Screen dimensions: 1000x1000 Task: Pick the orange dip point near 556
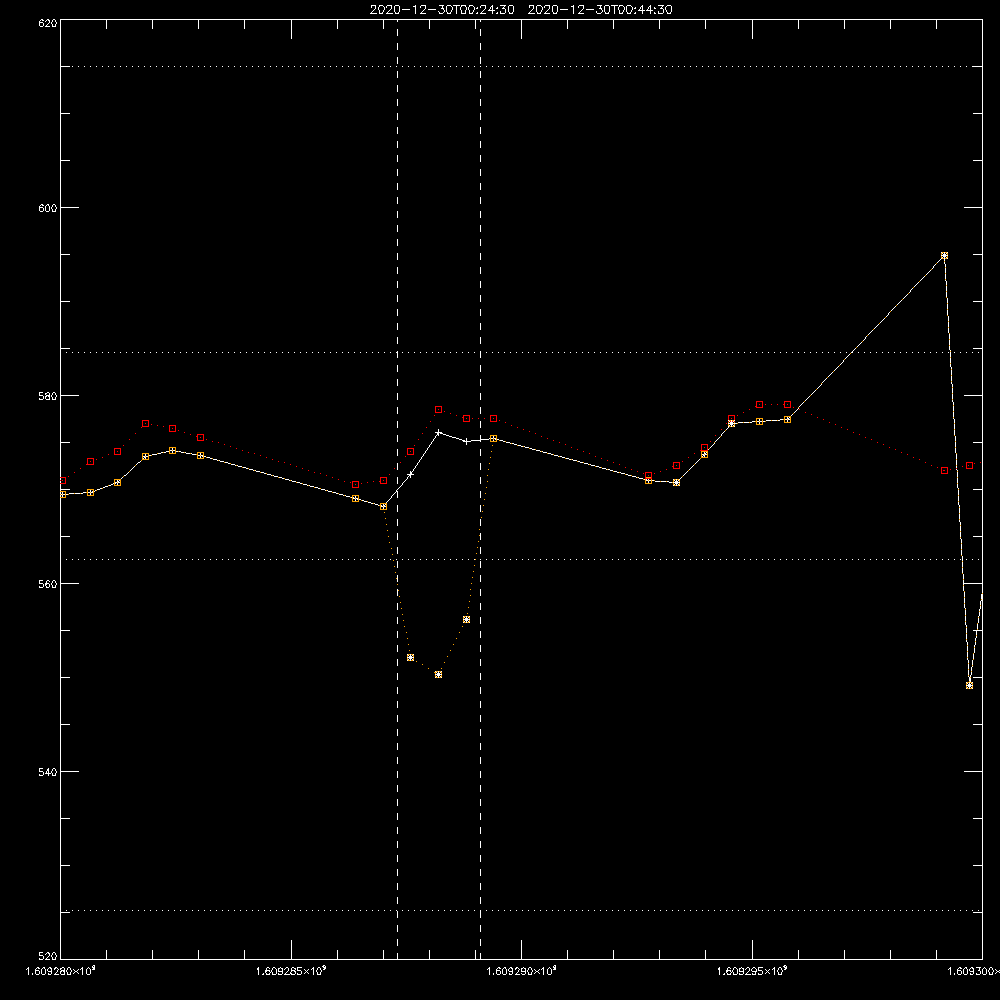[466, 620]
